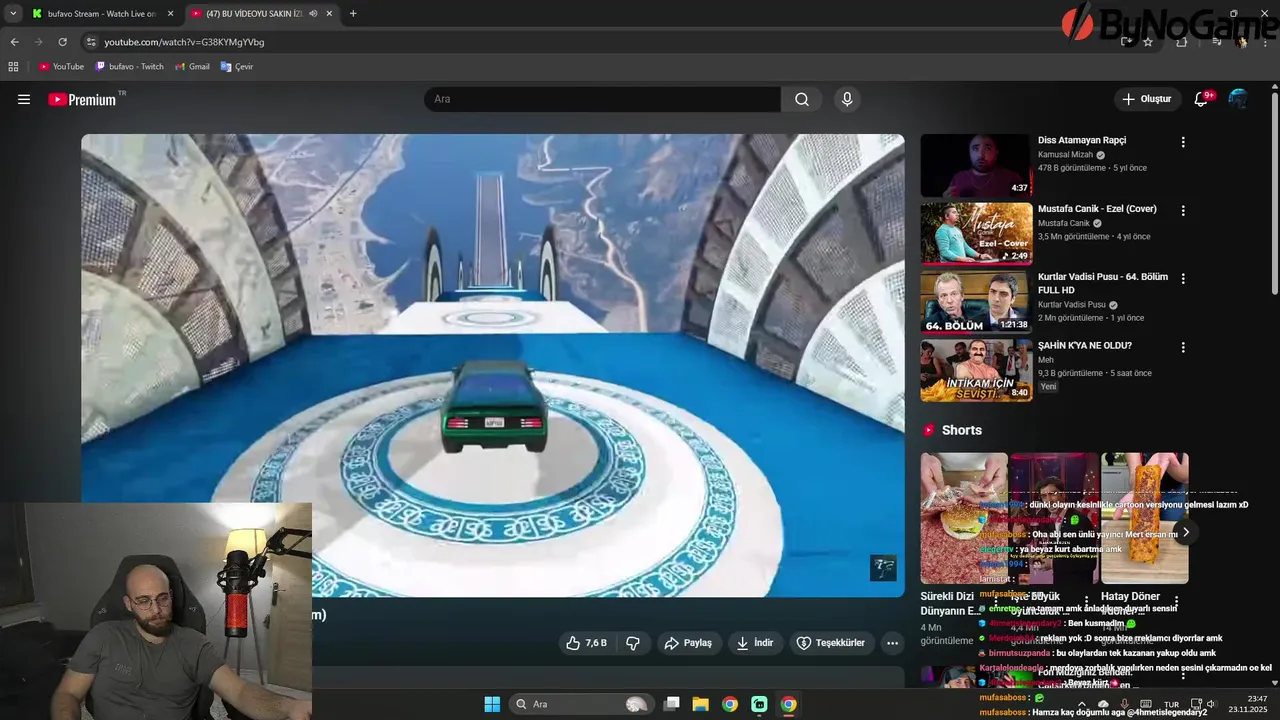Click the Windows Start button
Viewport: 1280px width, 720px height.
pyautogui.click(x=492, y=704)
